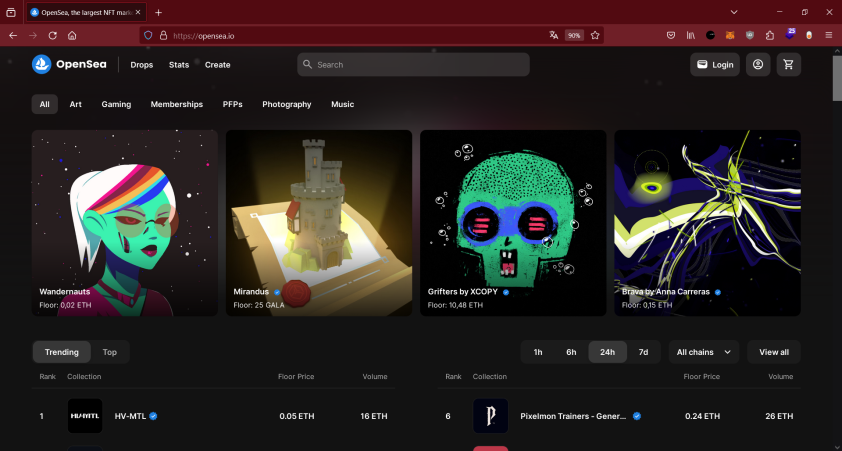Reload the page with the refresh icon
Image resolution: width=842 pixels, height=451 pixels.
click(52, 35)
